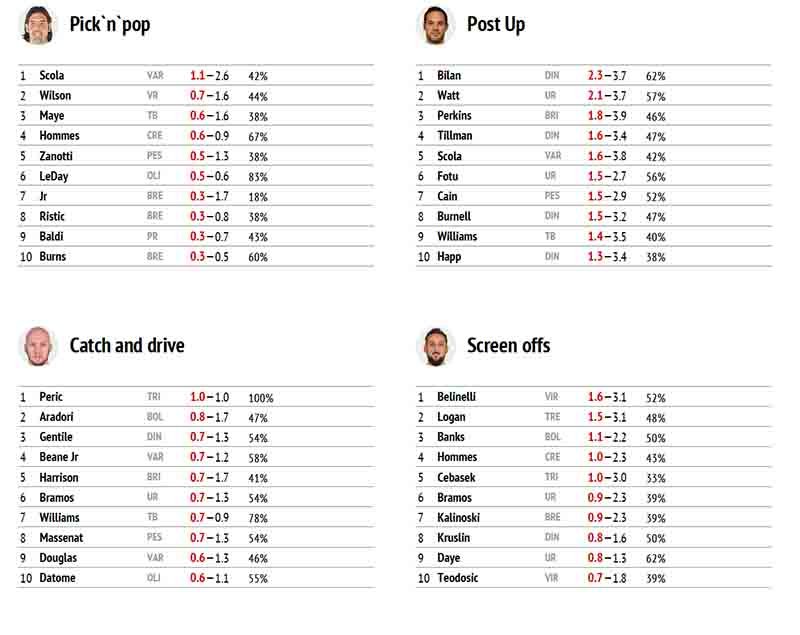The height and width of the screenshot is (635, 800).
Task: Click the Catch and drive player avatar
Action: pos(38,346)
